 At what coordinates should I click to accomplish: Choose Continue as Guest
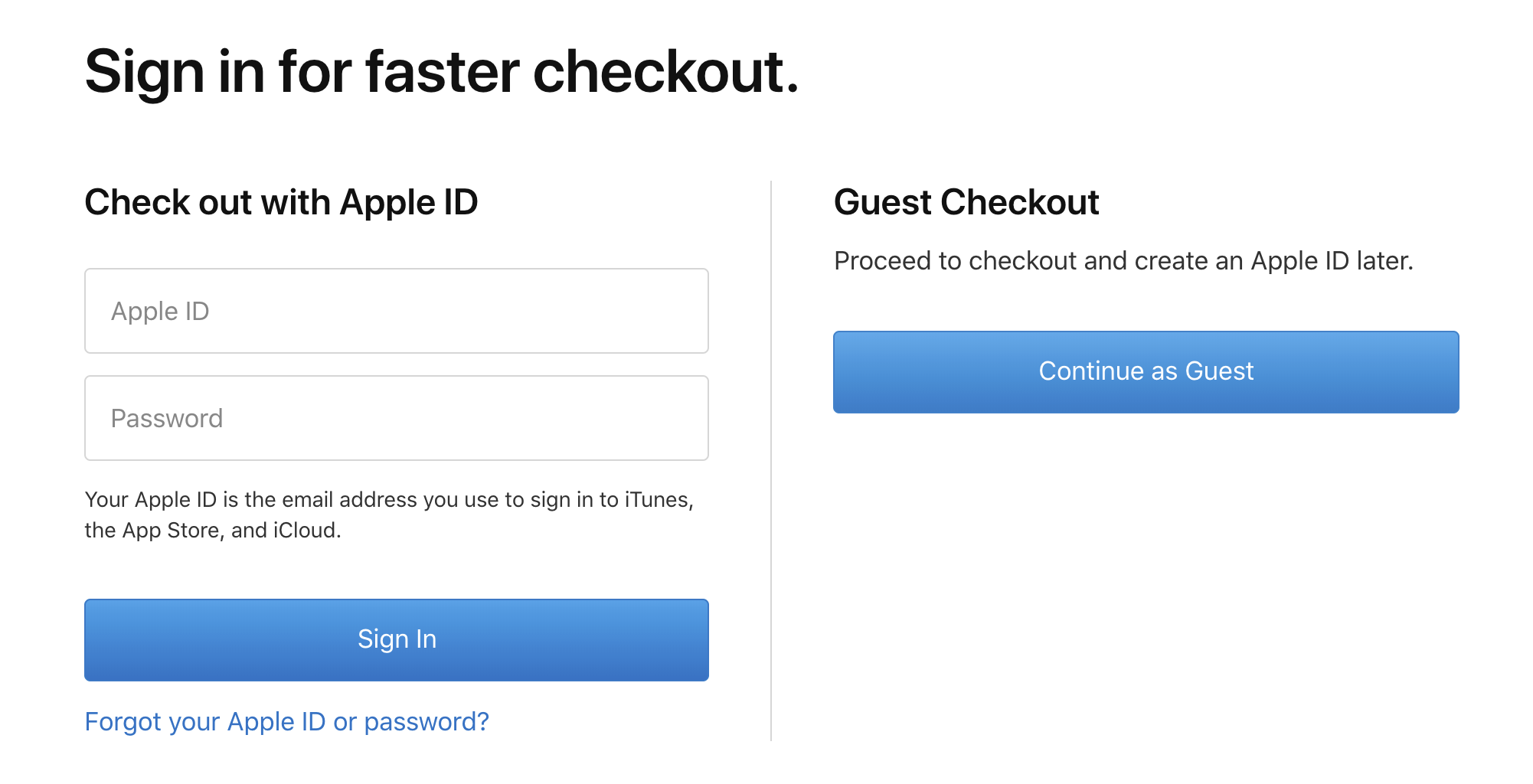pyautogui.click(x=1146, y=372)
